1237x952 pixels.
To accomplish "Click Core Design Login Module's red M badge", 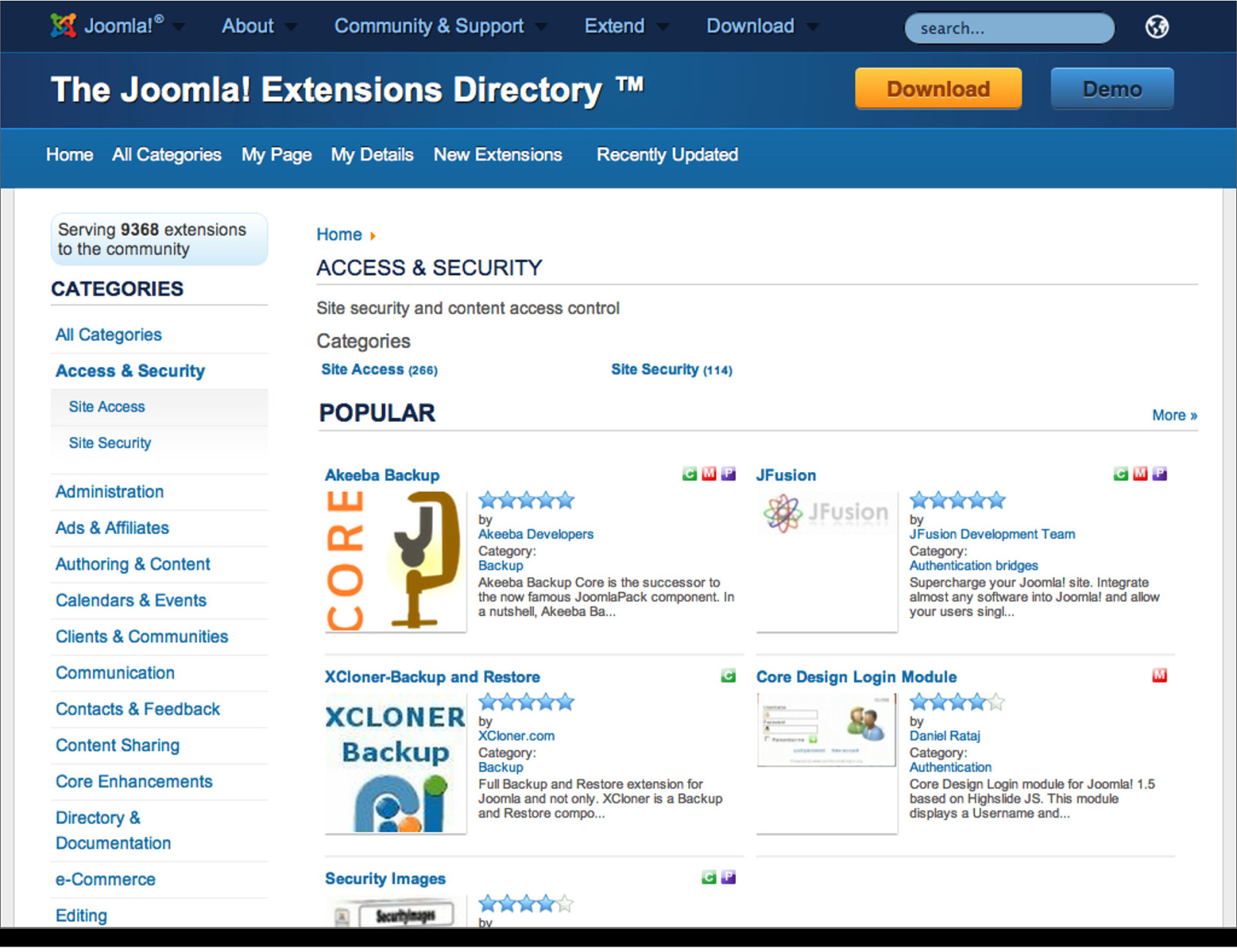I will click(1159, 675).
